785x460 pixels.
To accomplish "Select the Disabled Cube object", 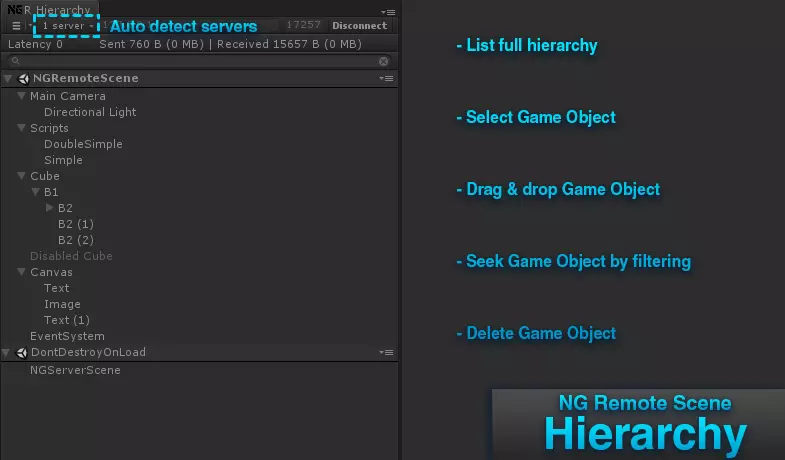I will [x=71, y=256].
